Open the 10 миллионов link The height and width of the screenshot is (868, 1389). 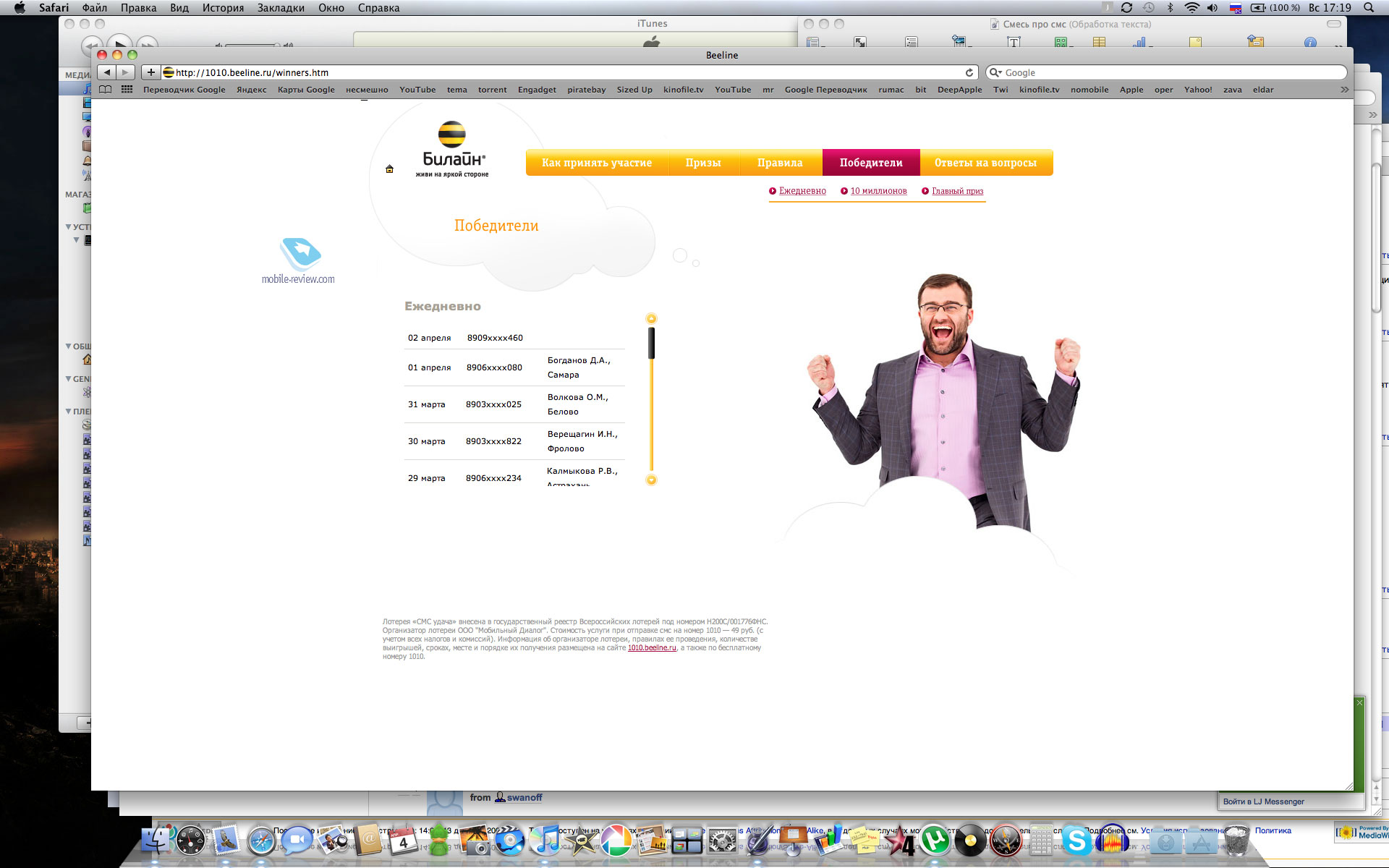coord(878,191)
